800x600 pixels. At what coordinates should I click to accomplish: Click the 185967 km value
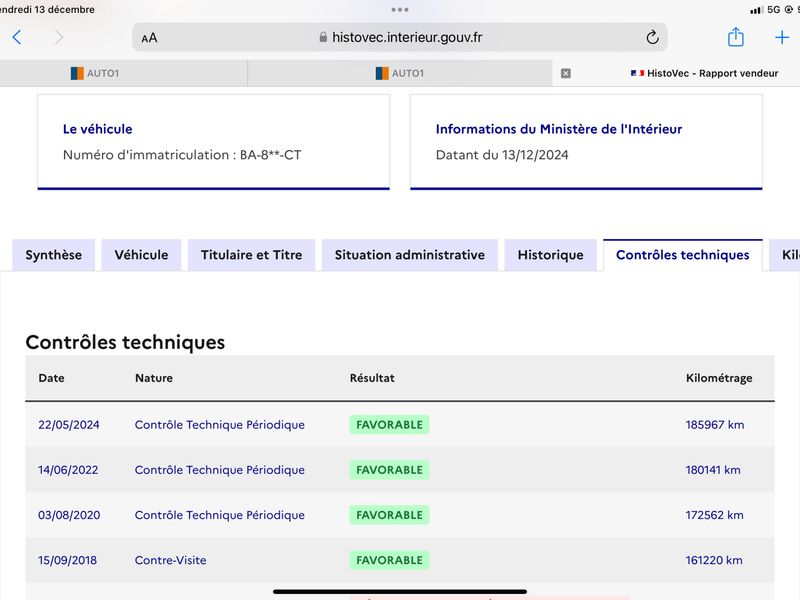[715, 424]
